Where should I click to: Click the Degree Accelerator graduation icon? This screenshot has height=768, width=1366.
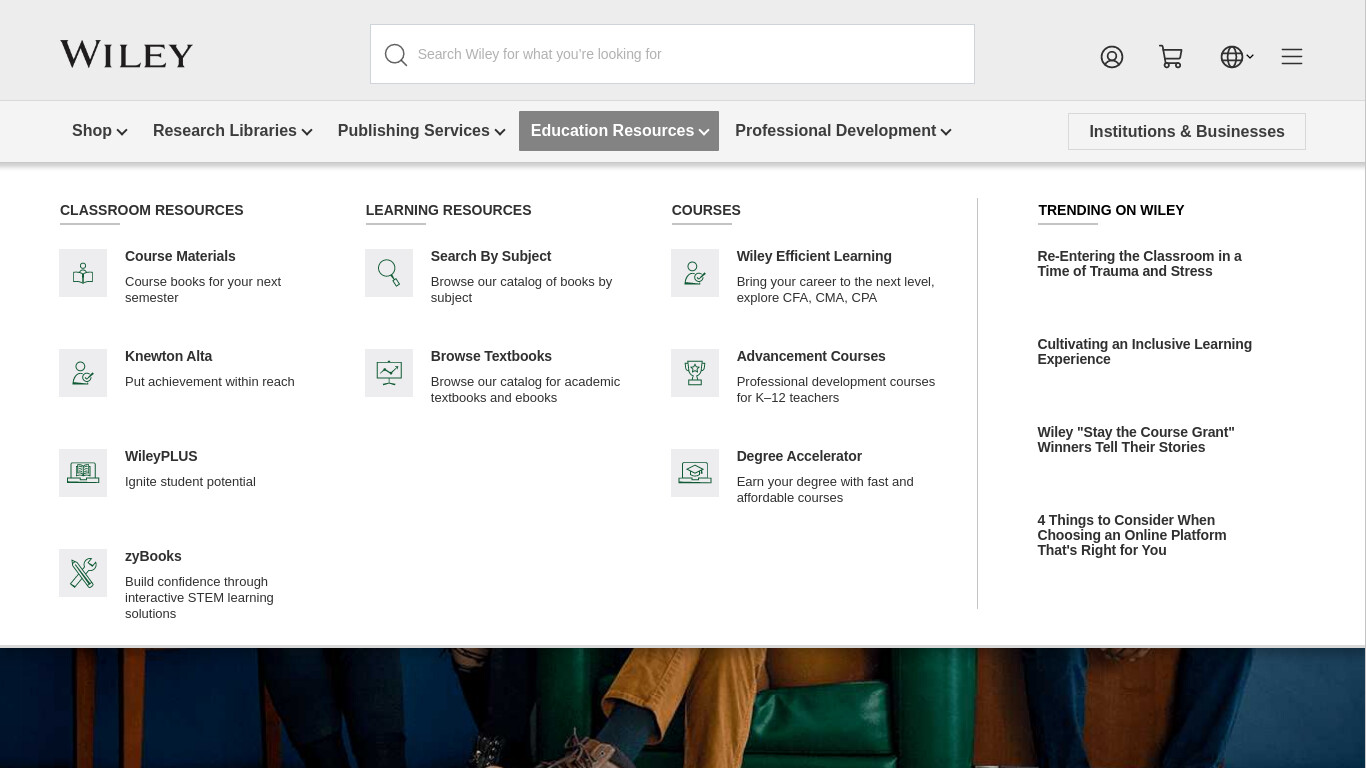(x=695, y=473)
